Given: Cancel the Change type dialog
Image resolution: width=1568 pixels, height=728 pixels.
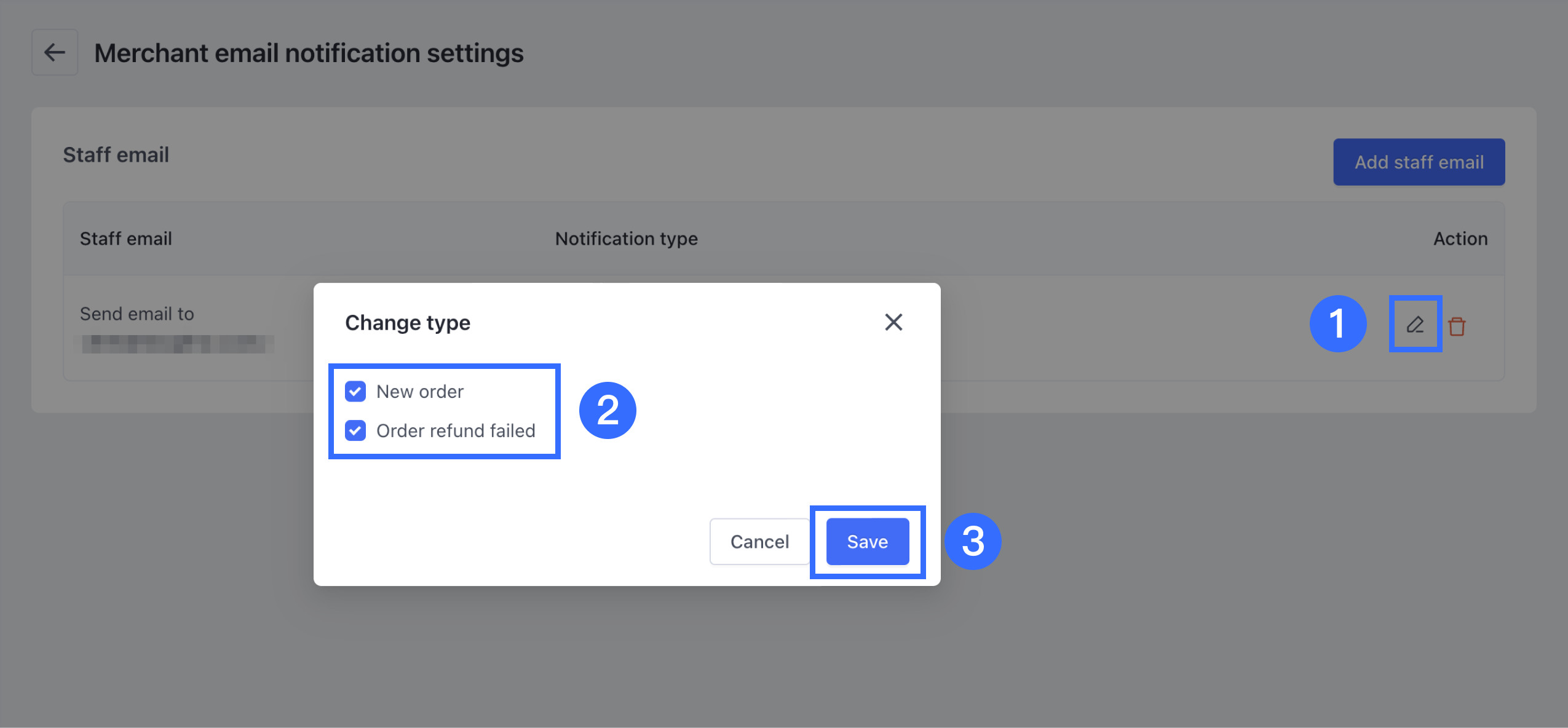Looking at the screenshot, I should coord(759,541).
